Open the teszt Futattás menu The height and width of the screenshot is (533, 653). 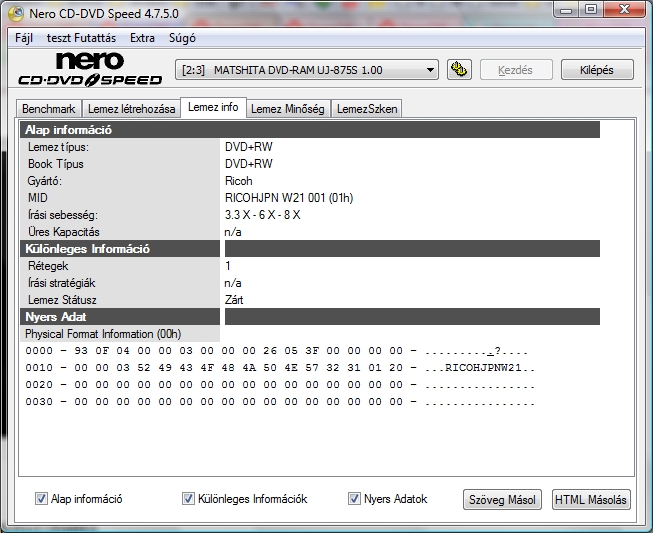pos(81,38)
